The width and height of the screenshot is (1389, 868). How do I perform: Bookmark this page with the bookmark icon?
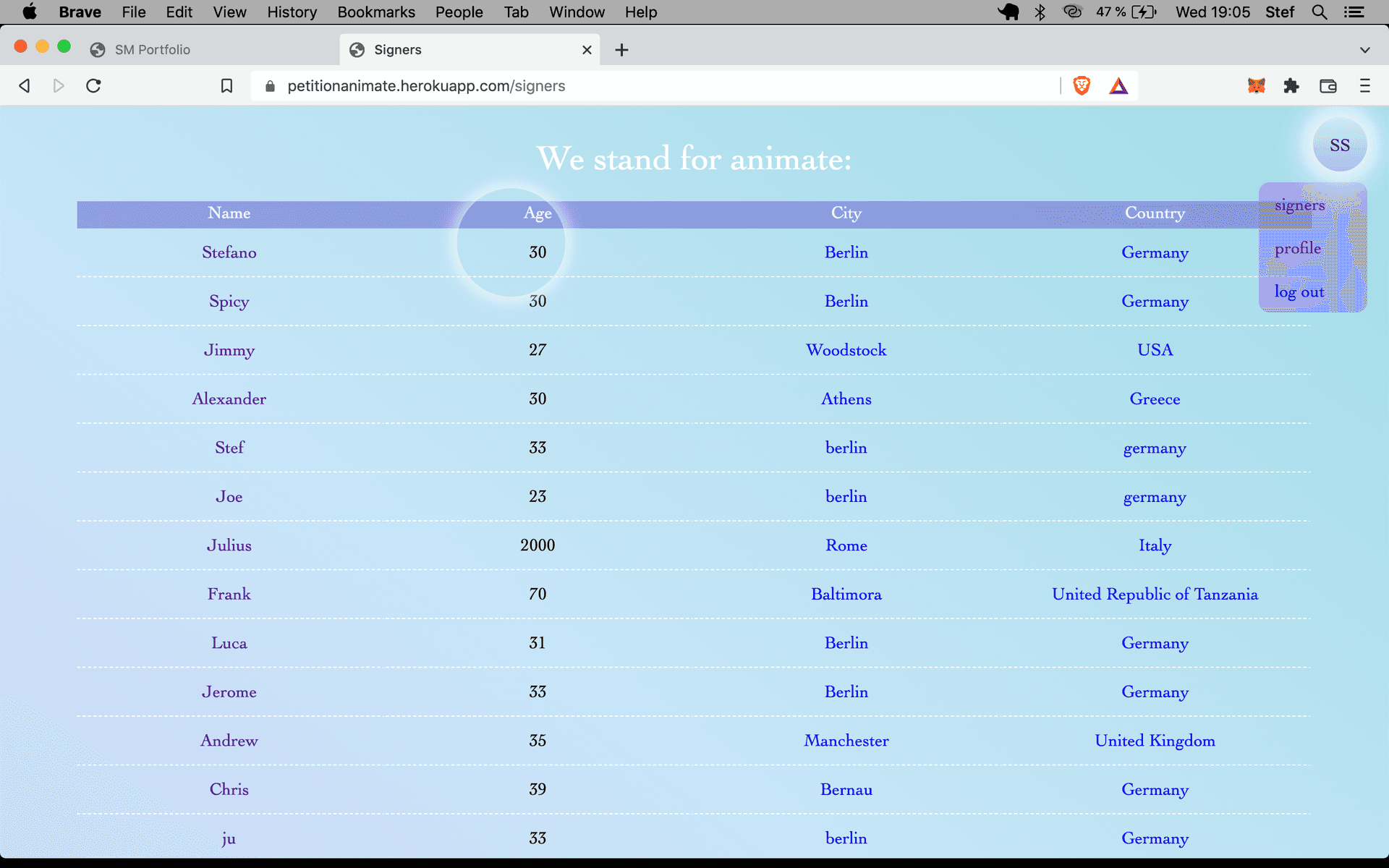(x=226, y=86)
